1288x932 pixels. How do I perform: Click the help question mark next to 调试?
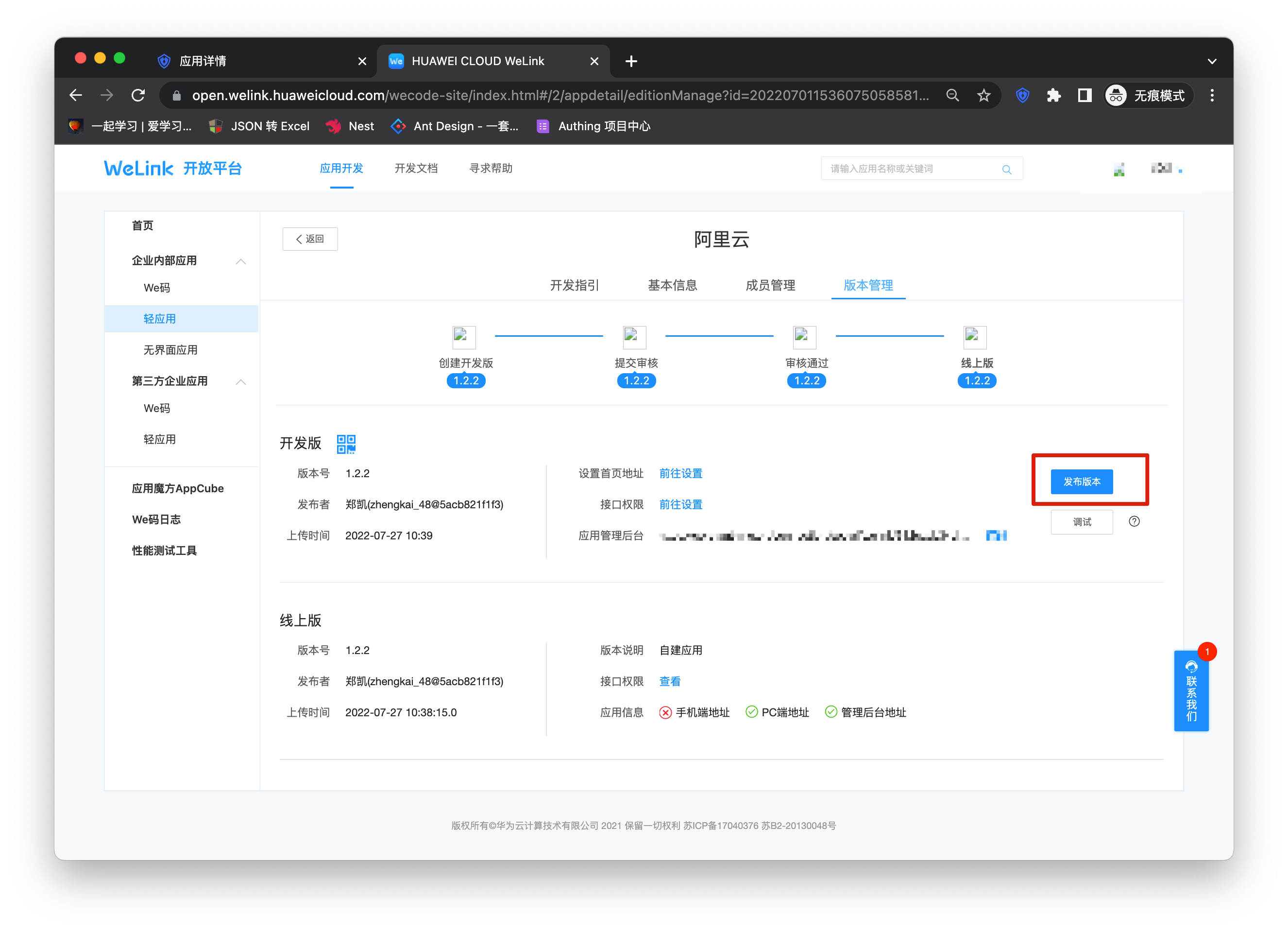coord(1134,521)
